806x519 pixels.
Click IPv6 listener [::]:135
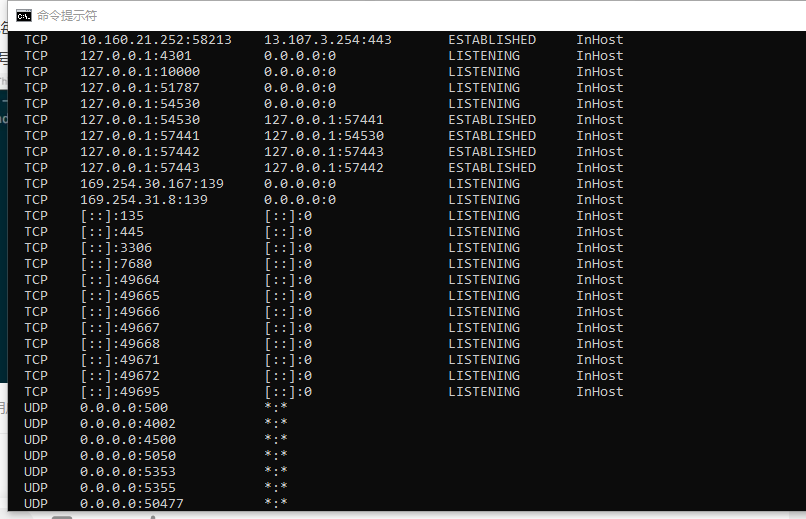[x=112, y=216]
